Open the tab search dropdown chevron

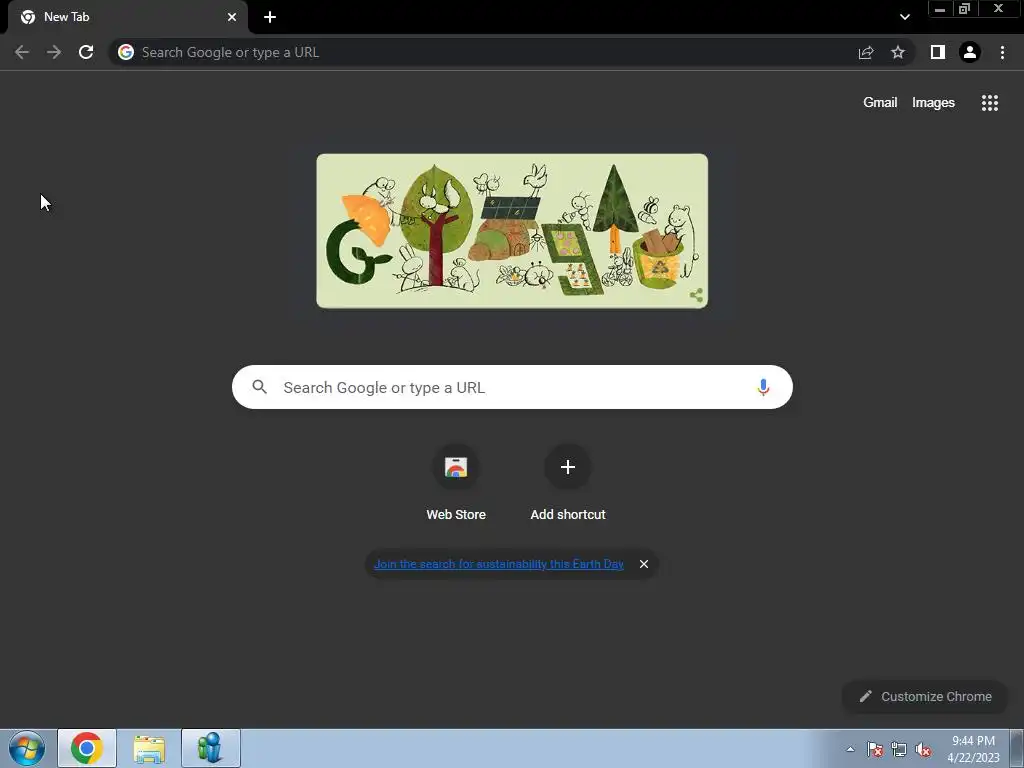[904, 17]
